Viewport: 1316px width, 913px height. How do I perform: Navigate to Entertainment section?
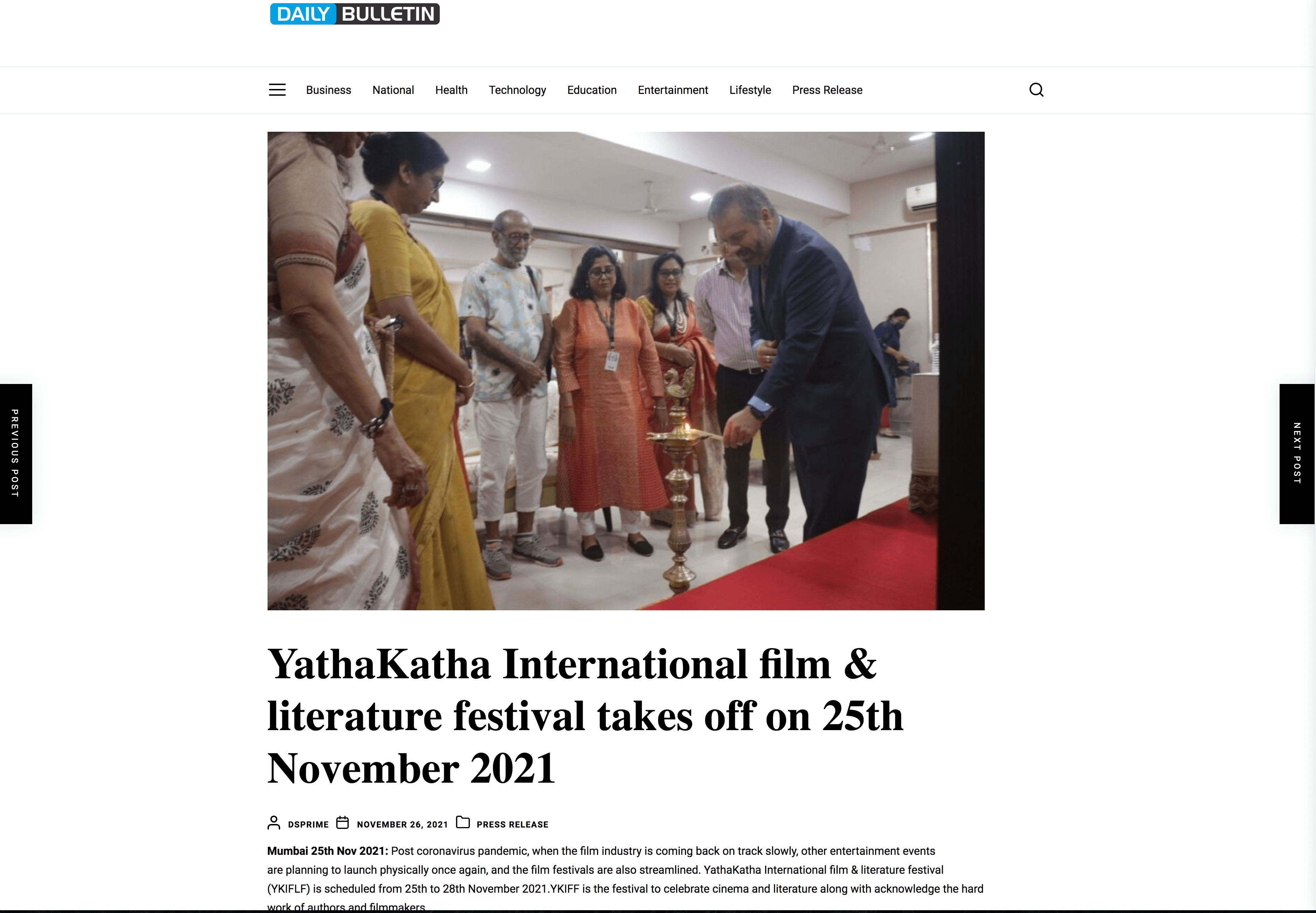pyautogui.click(x=673, y=90)
